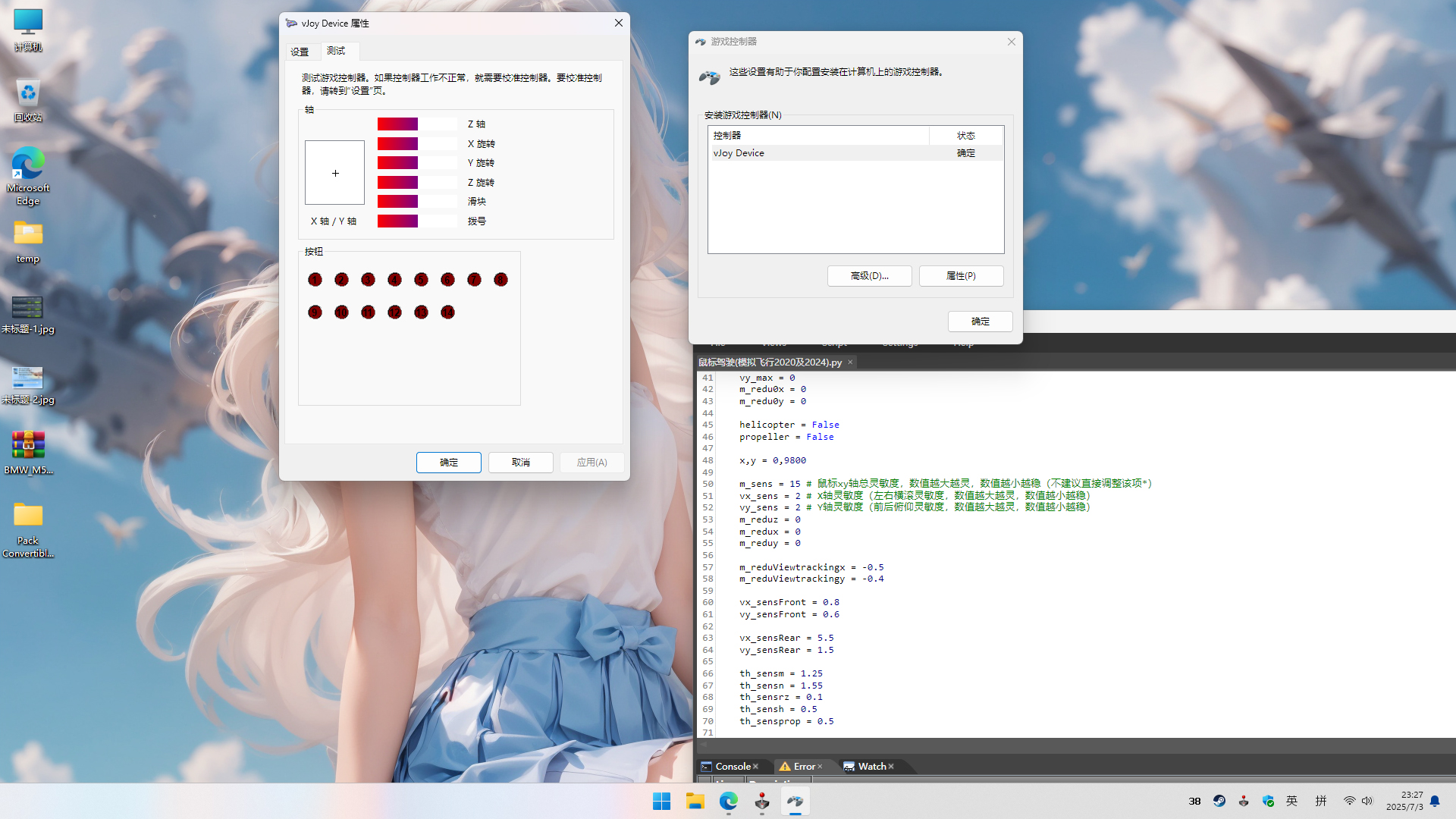This screenshot has width=1456, height=819.
Task: Switch to the Watch panel tab
Action: (x=872, y=767)
